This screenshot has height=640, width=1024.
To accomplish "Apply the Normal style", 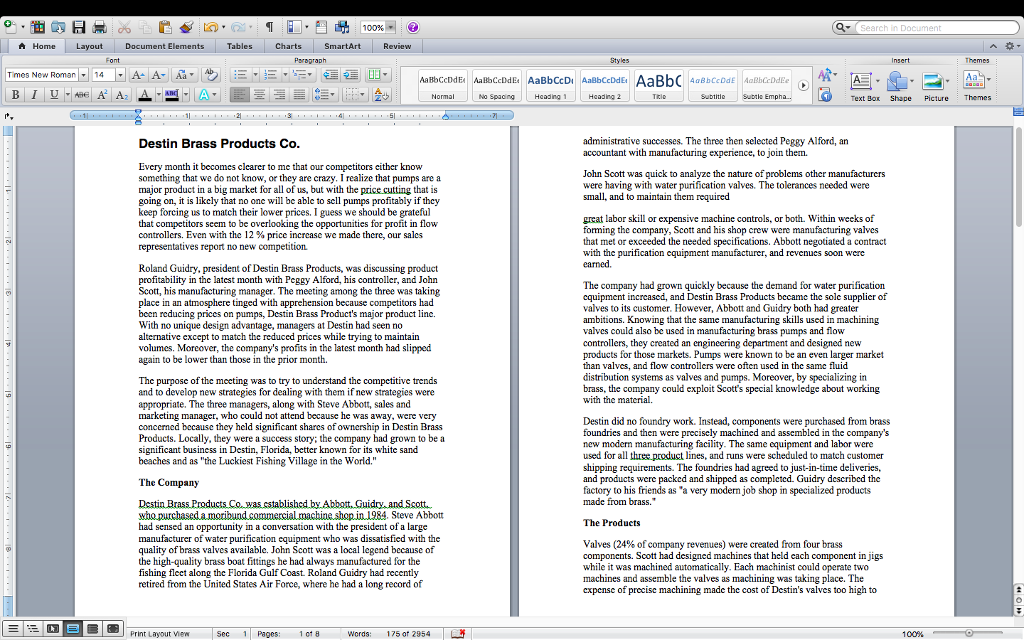I will [443, 86].
